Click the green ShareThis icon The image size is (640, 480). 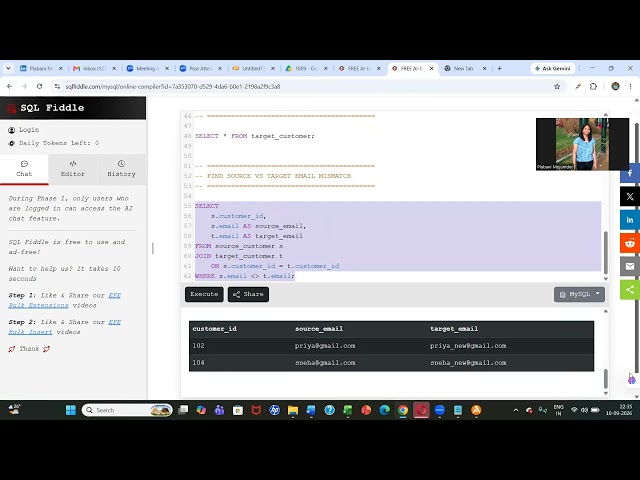click(630, 290)
